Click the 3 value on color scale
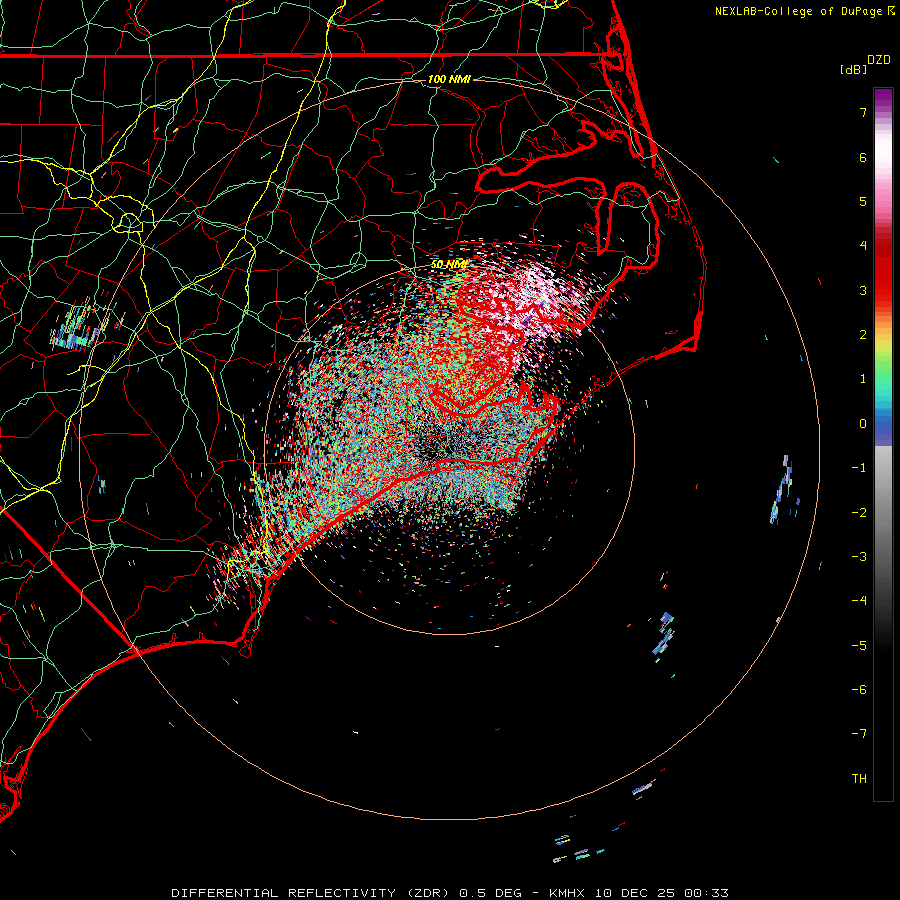 tap(863, 290)
